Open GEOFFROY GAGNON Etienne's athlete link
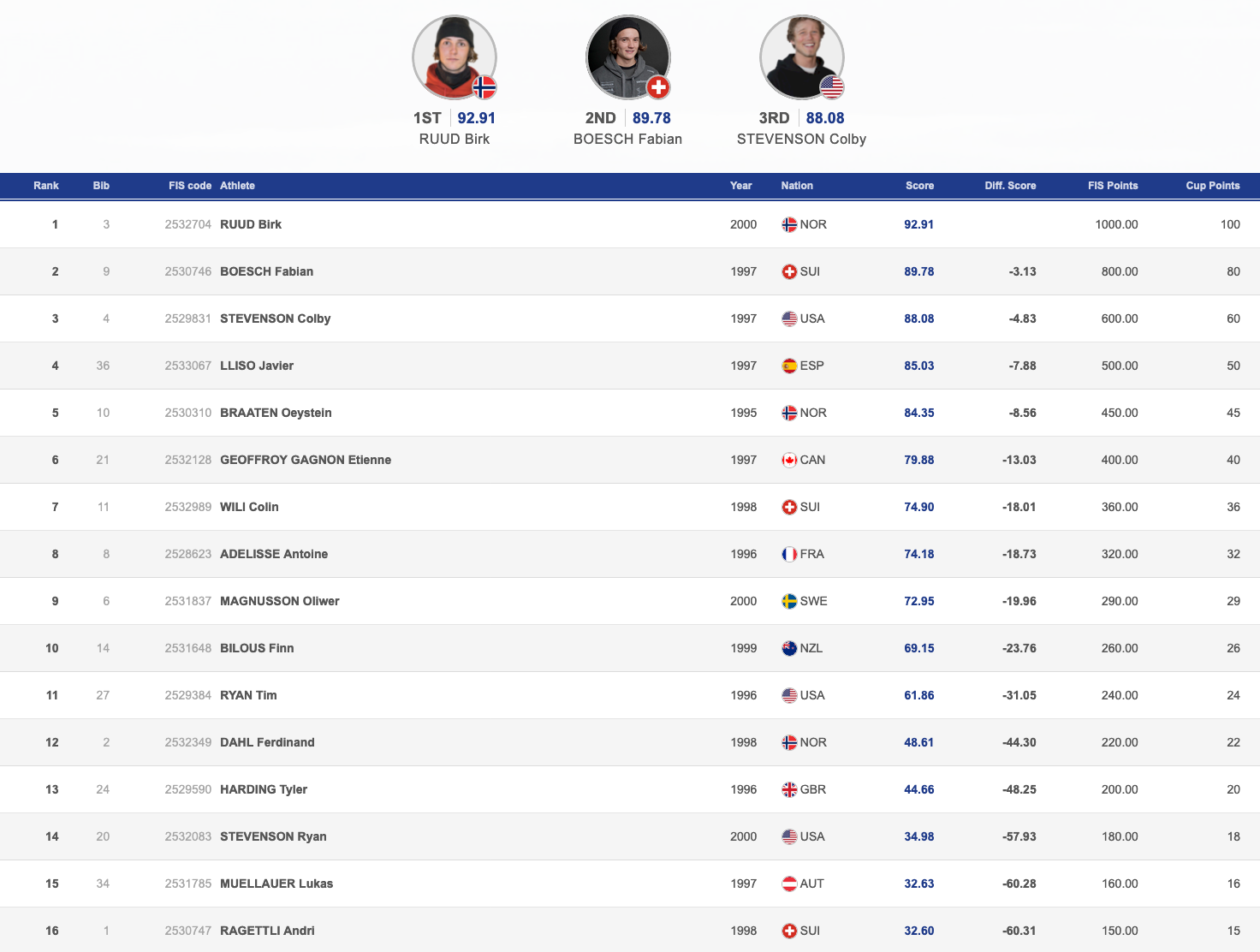The height and width of the screenshot is (952, 1260). click(x=306, y=460)
